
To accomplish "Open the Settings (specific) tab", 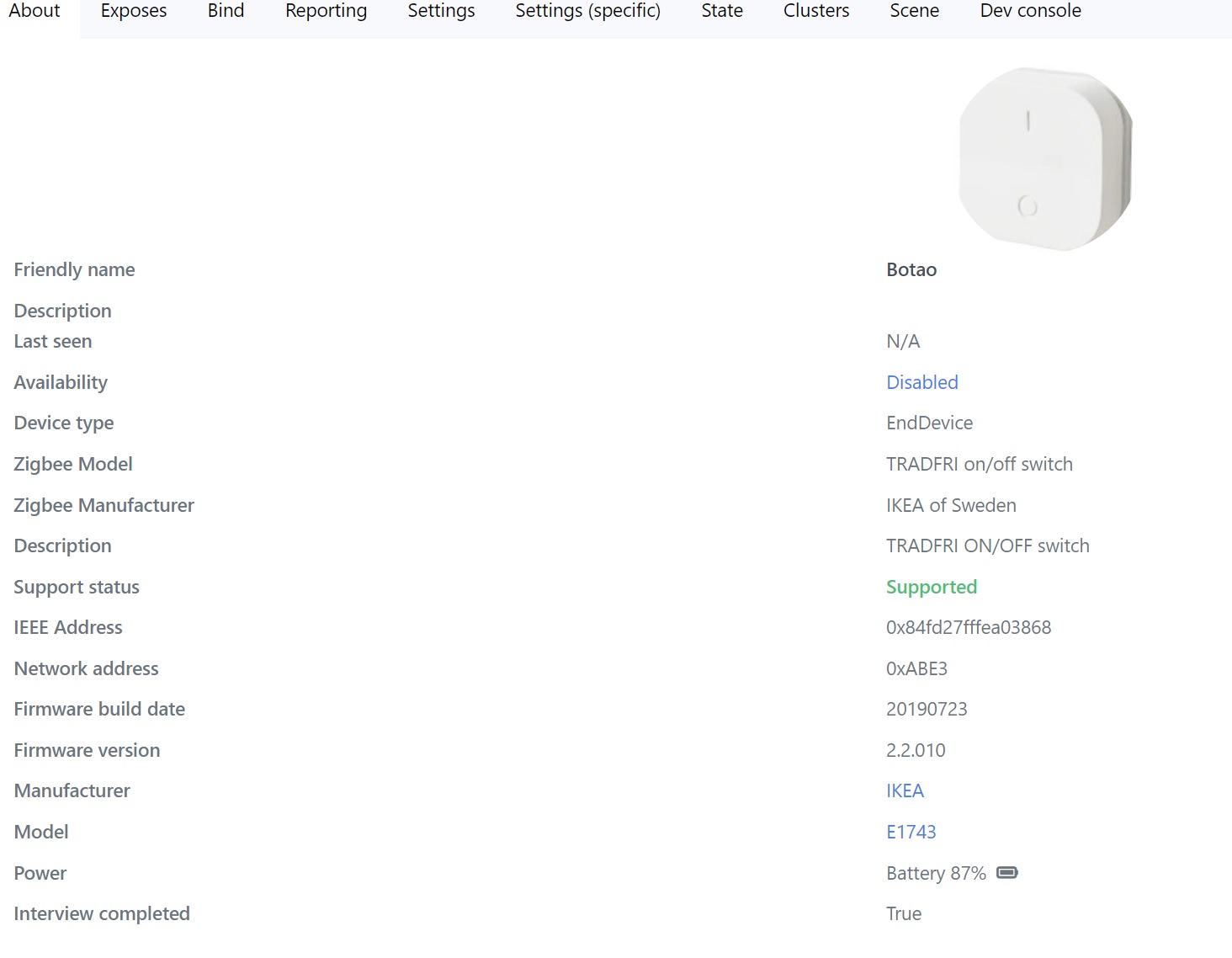I will tap(587, 11).
